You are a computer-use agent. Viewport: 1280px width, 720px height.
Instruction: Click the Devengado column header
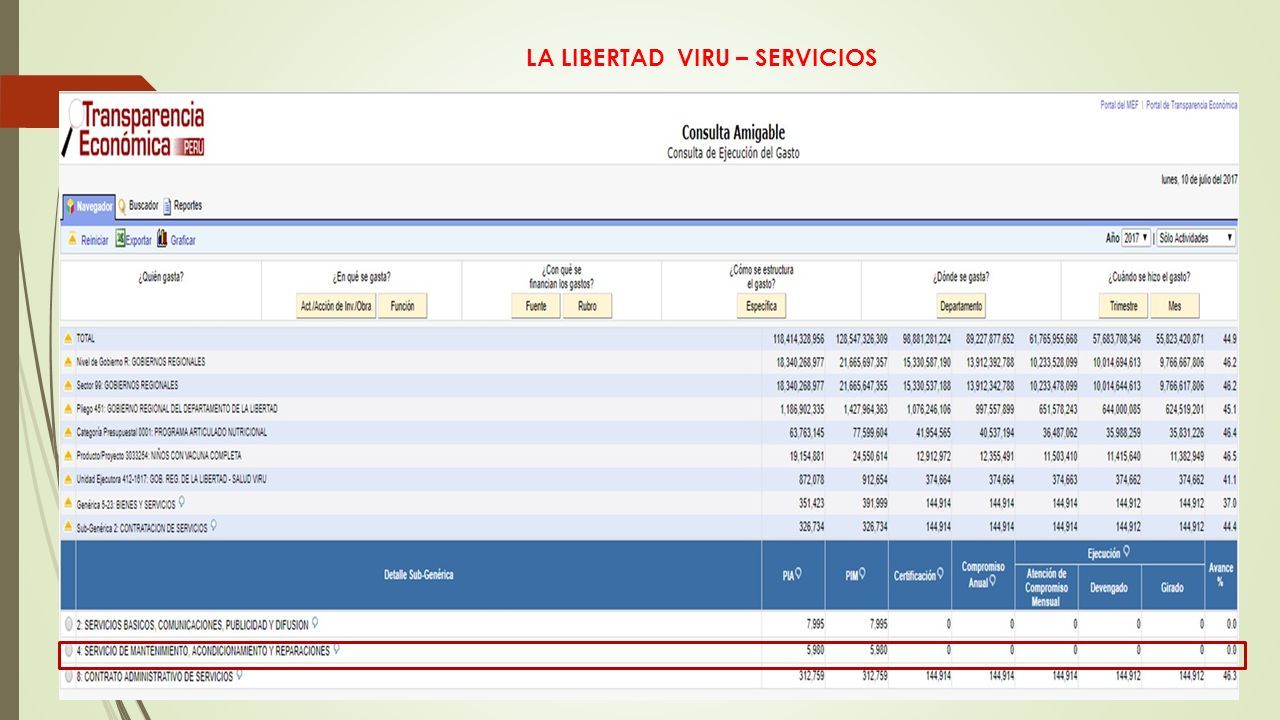1109,588
